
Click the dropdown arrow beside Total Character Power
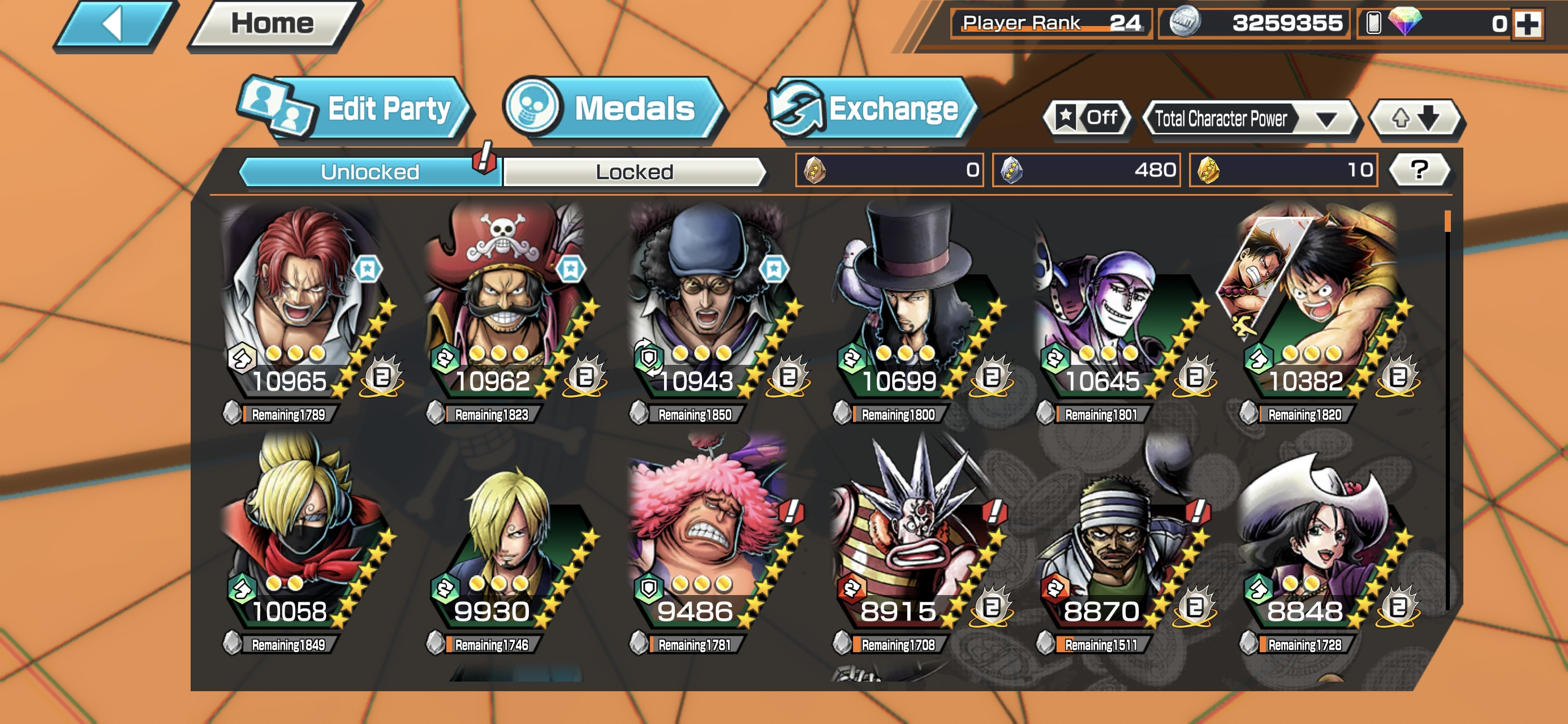pyautogui.click(x=1326, y=119)
